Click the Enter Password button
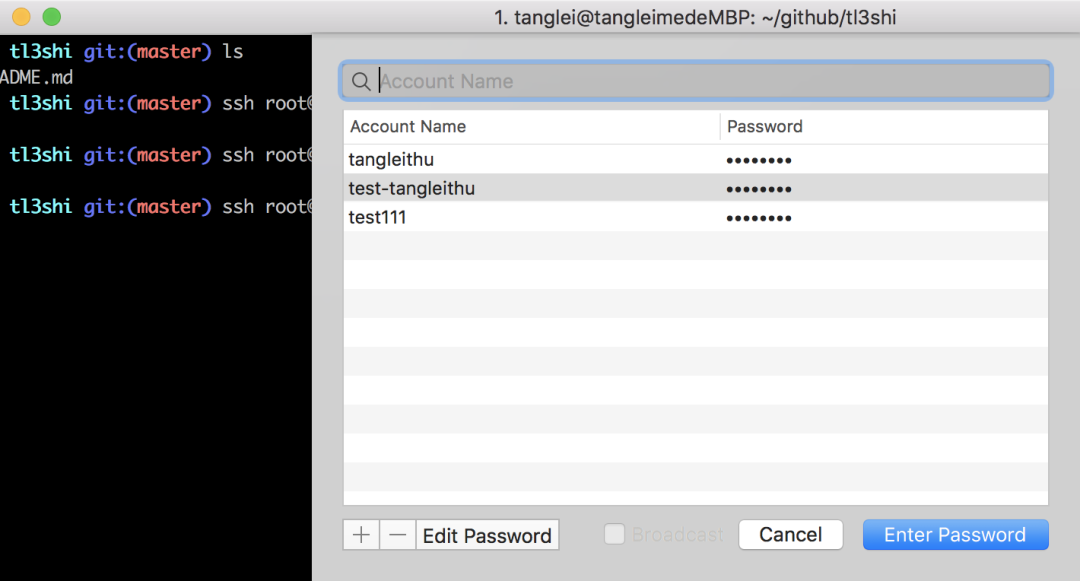This screenshot has height=581, width=1080. click(x=955, y=535)
